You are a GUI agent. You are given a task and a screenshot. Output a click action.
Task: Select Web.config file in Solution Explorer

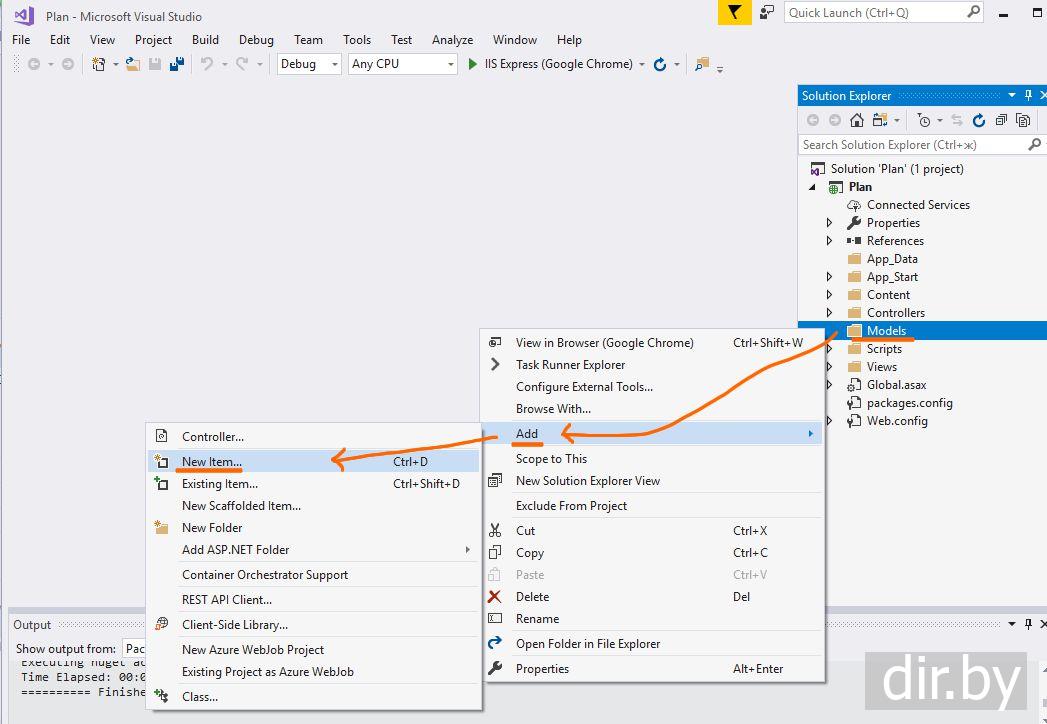coord(897,421)
